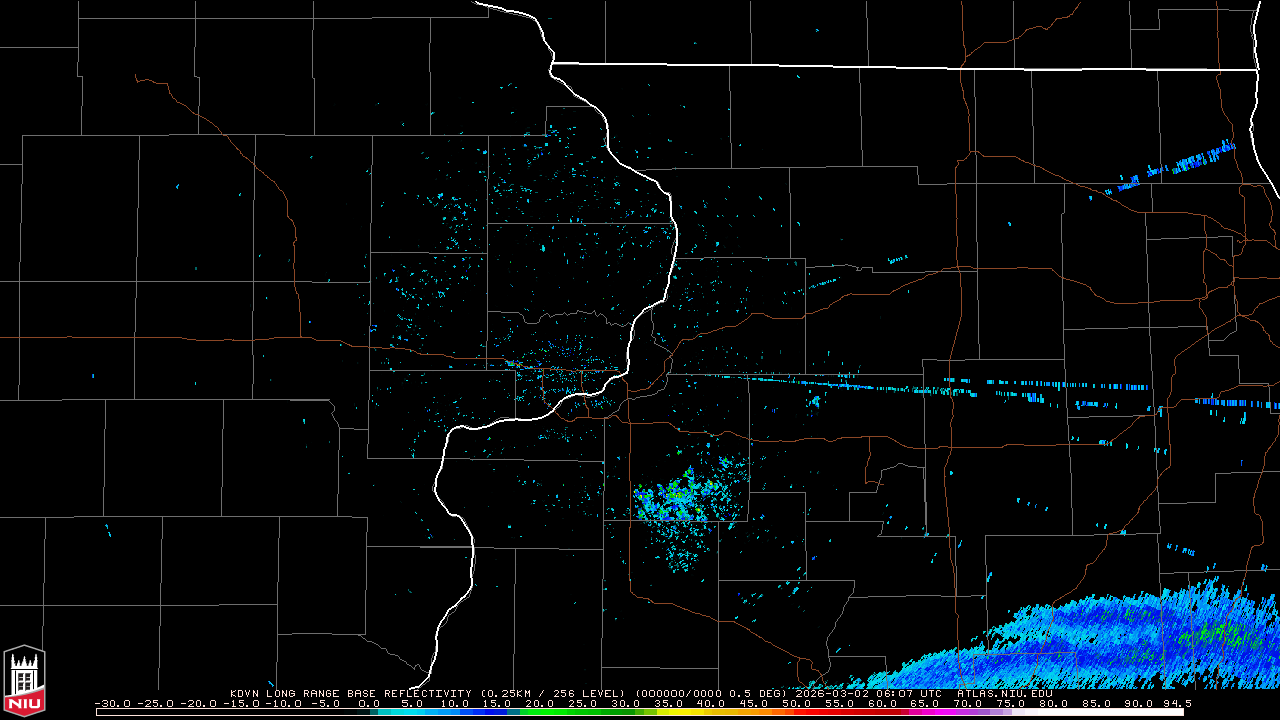Click the 06:07 UTC time text

(x=910, y=693)
